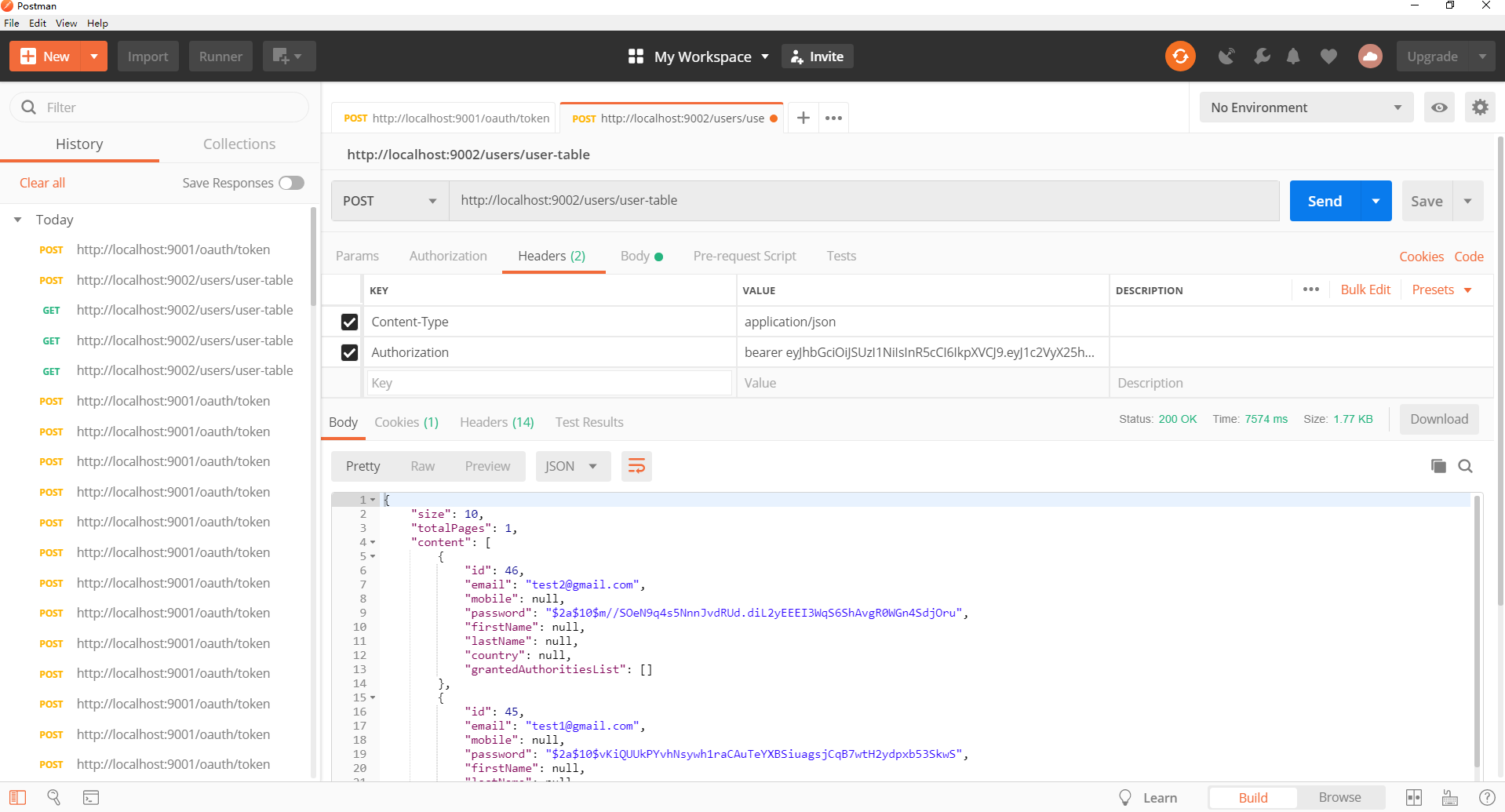The width and height of the screenshot is (1505, 812).
Task: Open the Cookies link
Action: pyautogui.click(x=1421, y=257)
